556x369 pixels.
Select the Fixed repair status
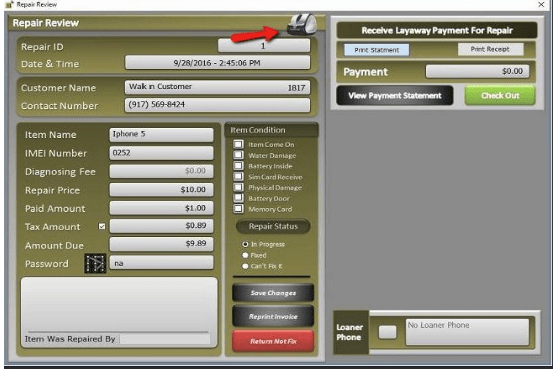pyautogui.click(x=245, y=255)
